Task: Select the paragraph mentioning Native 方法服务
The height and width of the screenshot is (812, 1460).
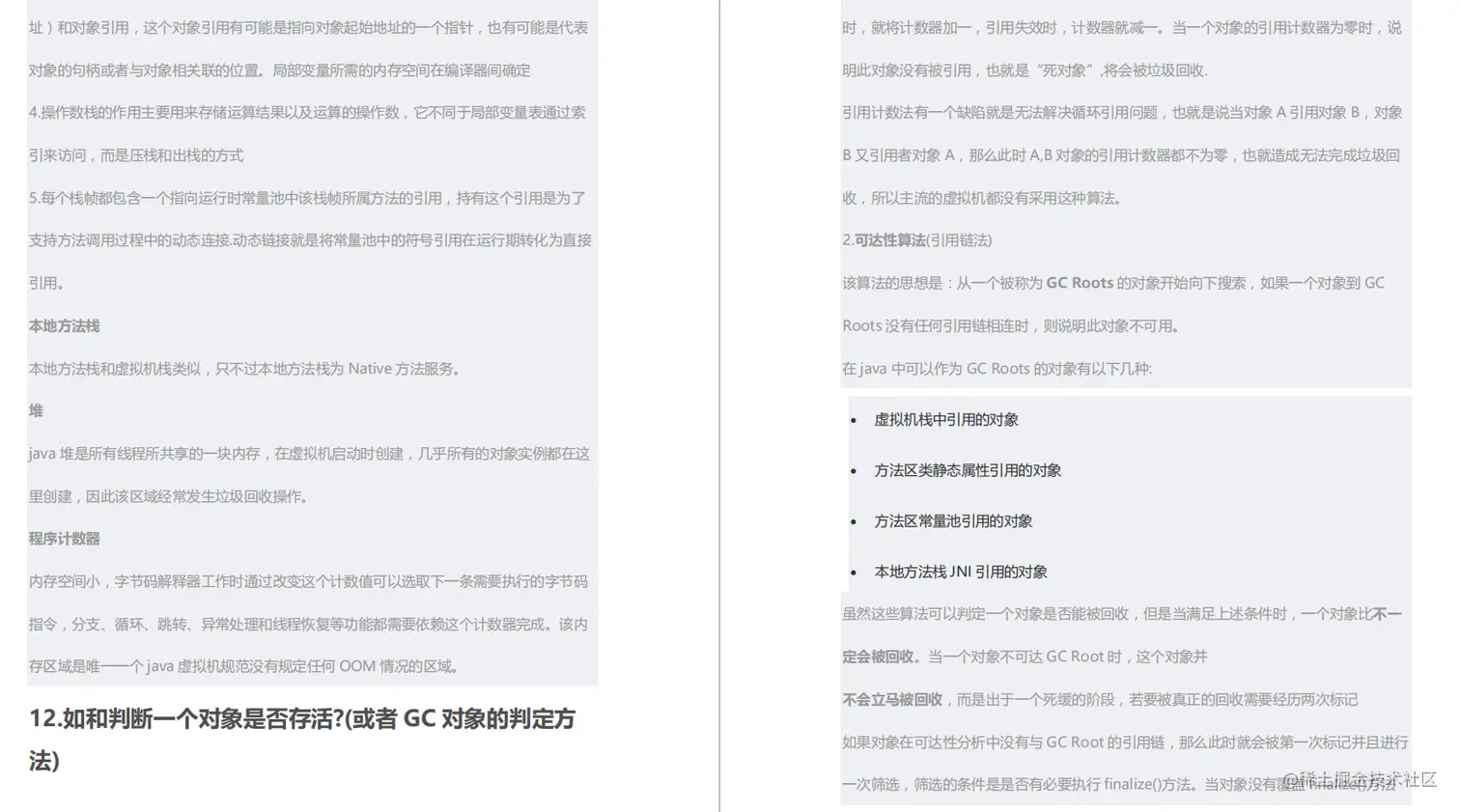Action: [x=243, y=368]
